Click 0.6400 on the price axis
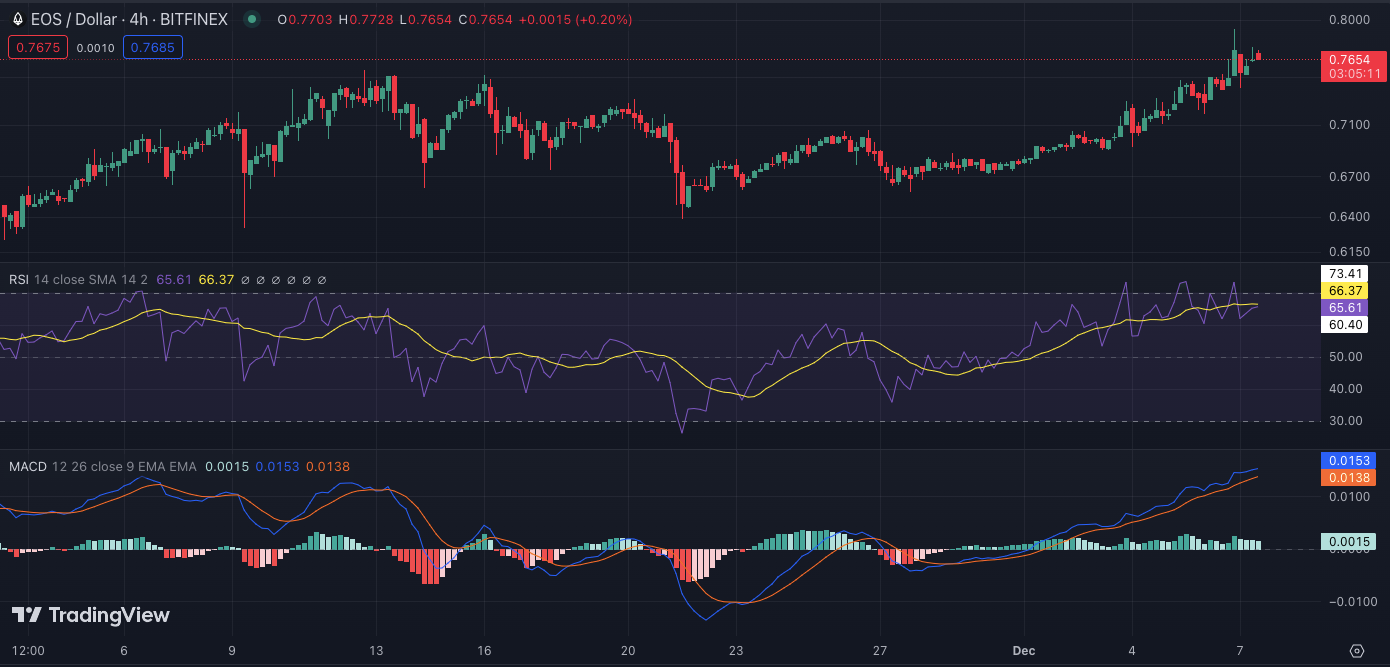Screen dimensions: 1390x667 (1349, 216)
